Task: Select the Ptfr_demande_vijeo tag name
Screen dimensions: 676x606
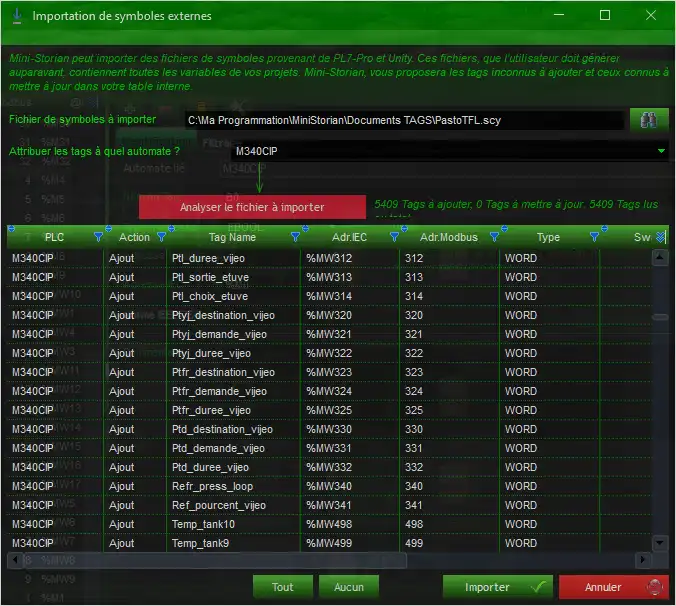Action: point(219,391)
